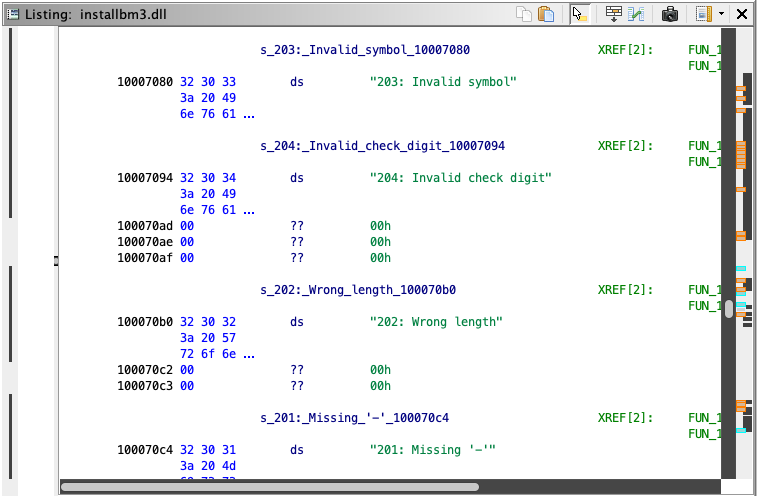The height and width of the screenshot is (496, 757).
Task: Click 00 byte at address 100070c2
Action: tap(187, 370)
